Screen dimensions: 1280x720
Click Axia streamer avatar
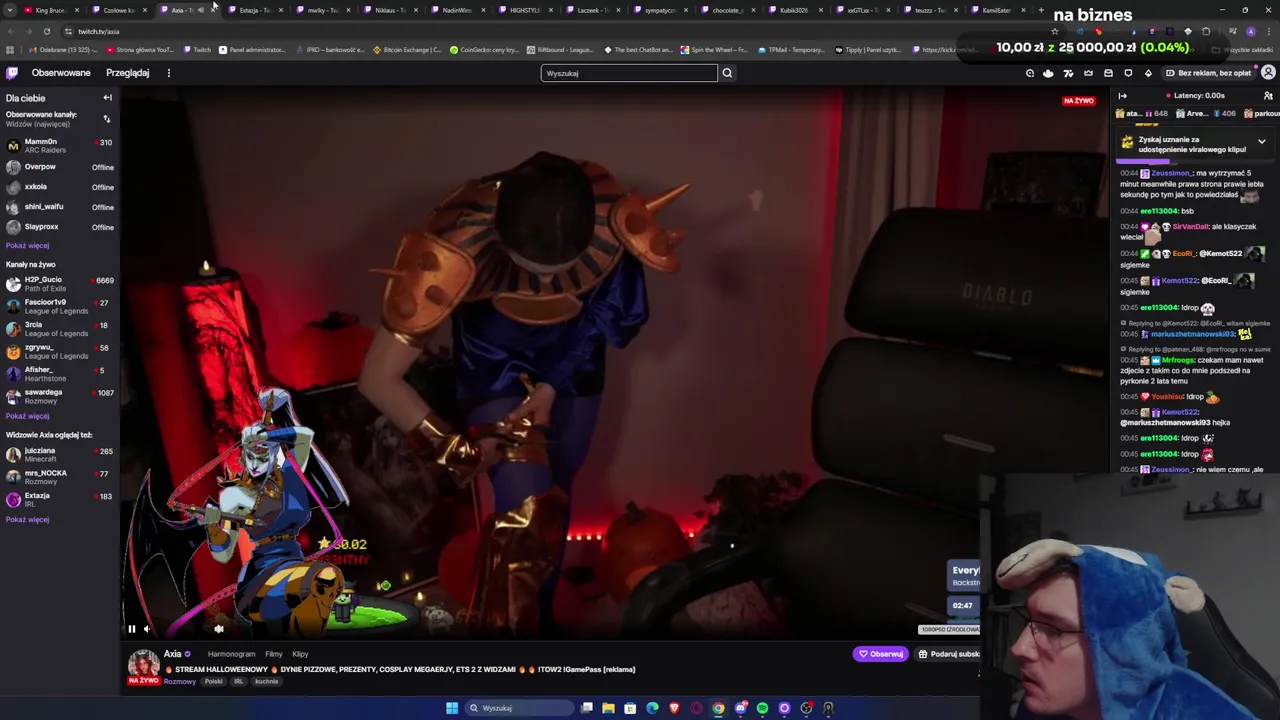(x=143, y=665)
